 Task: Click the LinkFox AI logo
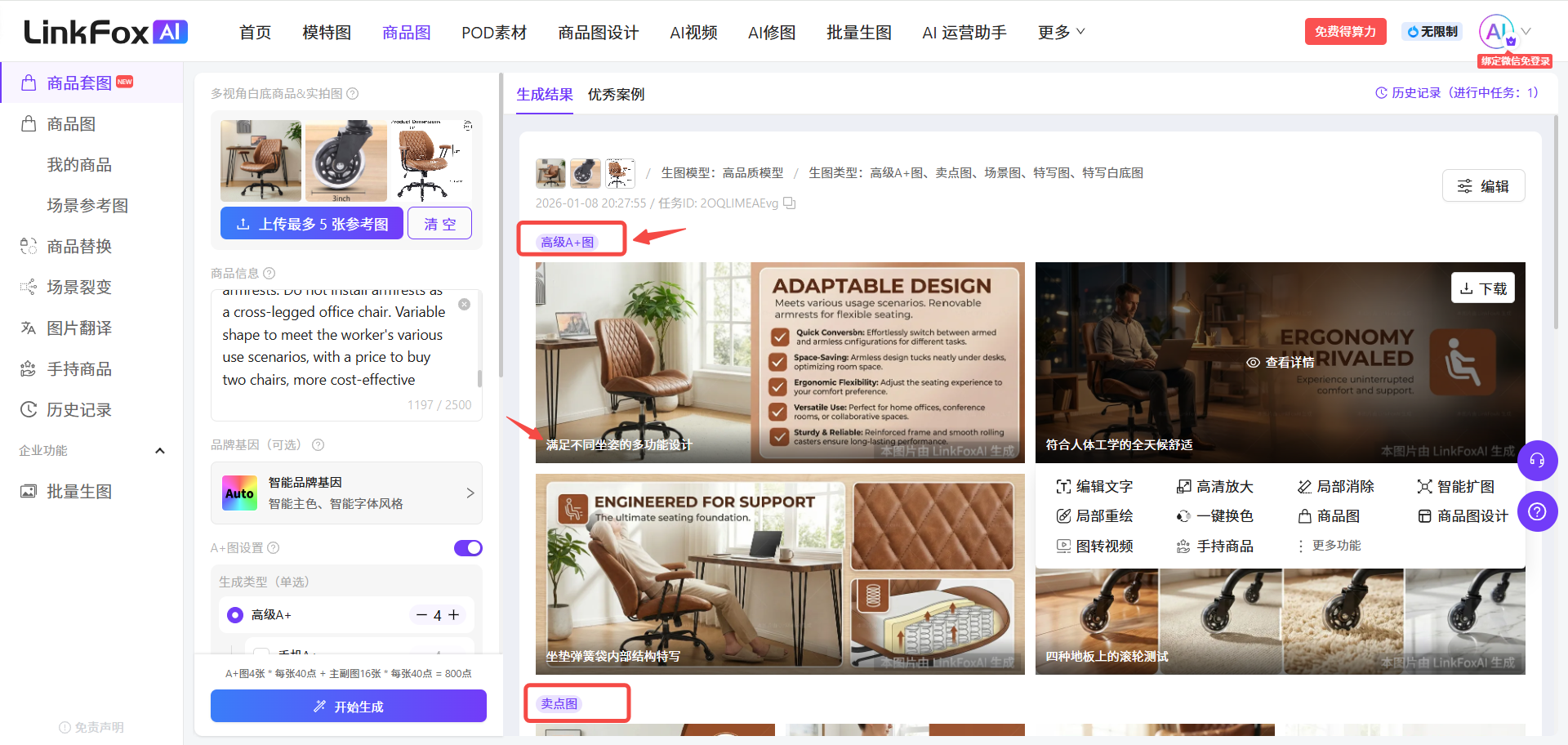(106, 32)
